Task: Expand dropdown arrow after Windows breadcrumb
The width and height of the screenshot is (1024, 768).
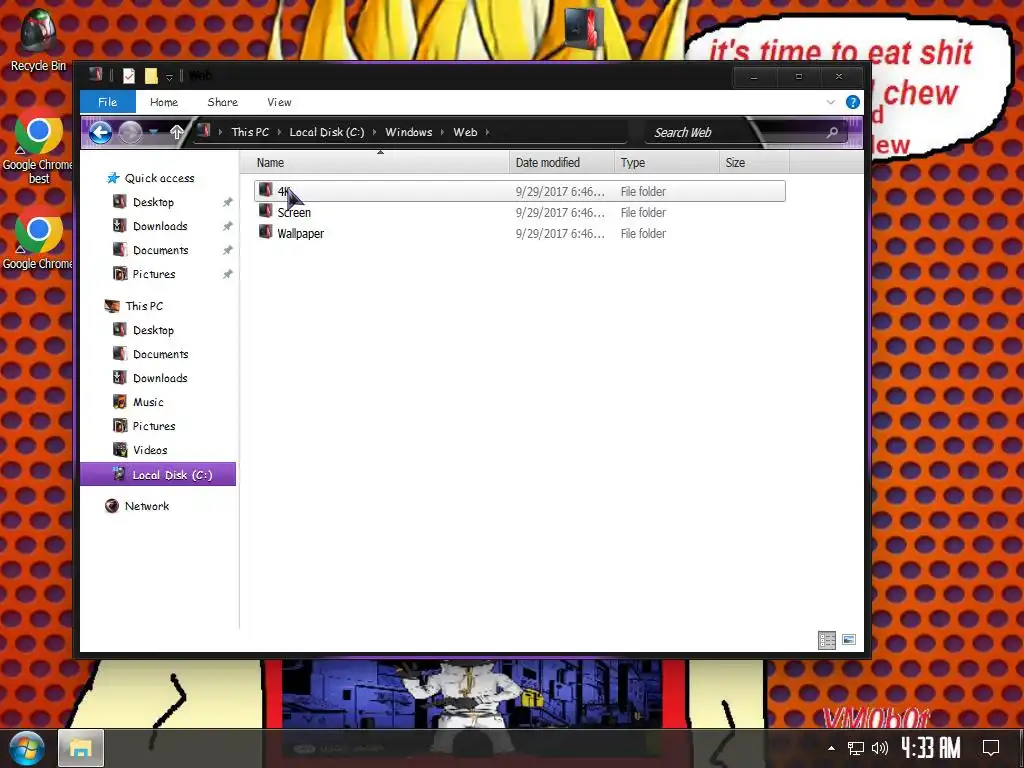Action: (442, 132)
